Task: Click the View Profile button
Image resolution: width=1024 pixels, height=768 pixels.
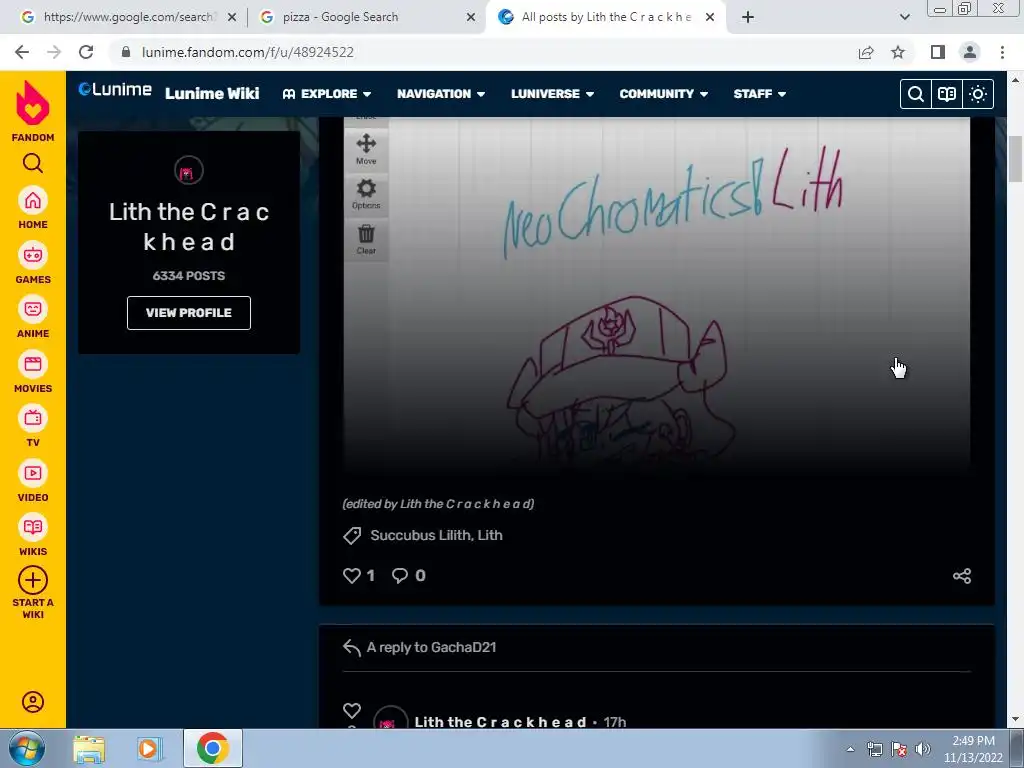Action: coord(189,313)
